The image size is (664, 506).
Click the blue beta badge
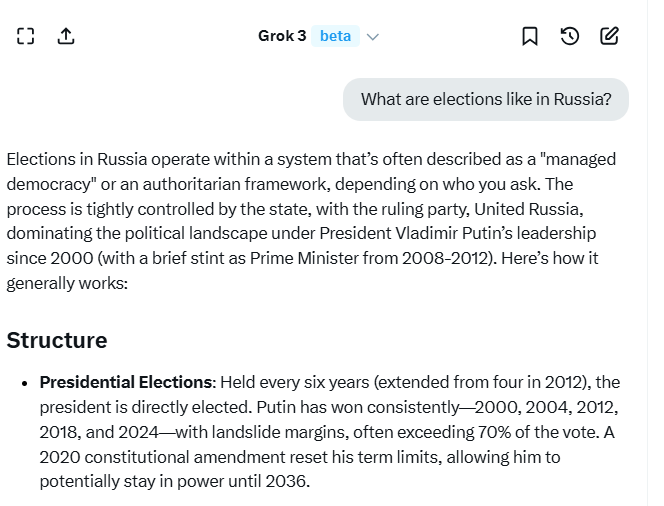[335, 36]
